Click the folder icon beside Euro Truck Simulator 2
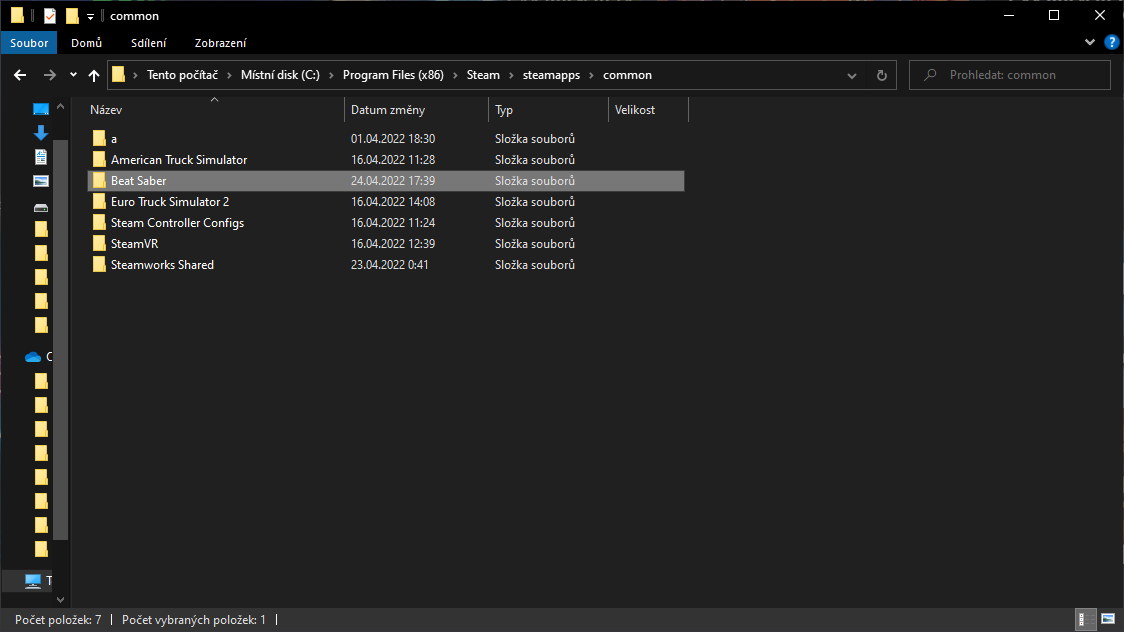This screenshot has height=632, width=1124. [x=99, y=202]
